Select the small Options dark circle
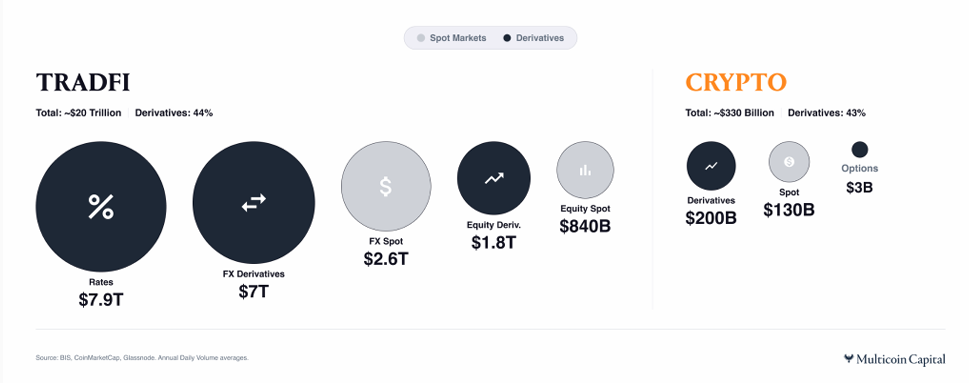The image size is (969, 383). [x=860, y=149]
